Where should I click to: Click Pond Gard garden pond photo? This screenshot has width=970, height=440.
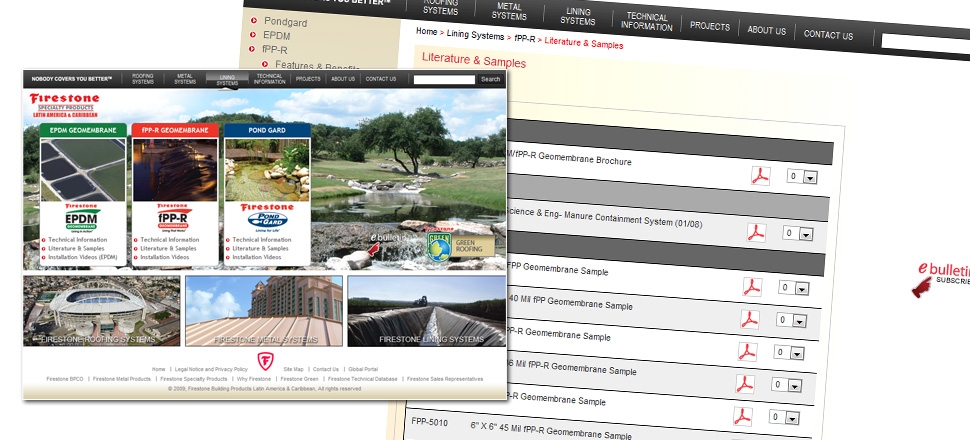(x=267, y=170)
